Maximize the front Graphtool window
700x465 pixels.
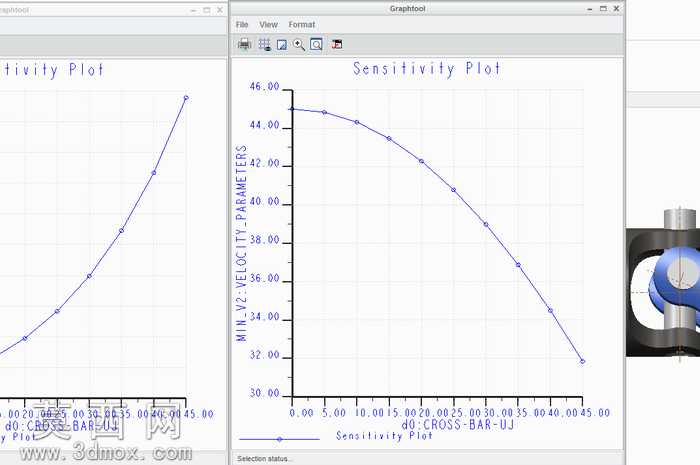click(603, 8)
